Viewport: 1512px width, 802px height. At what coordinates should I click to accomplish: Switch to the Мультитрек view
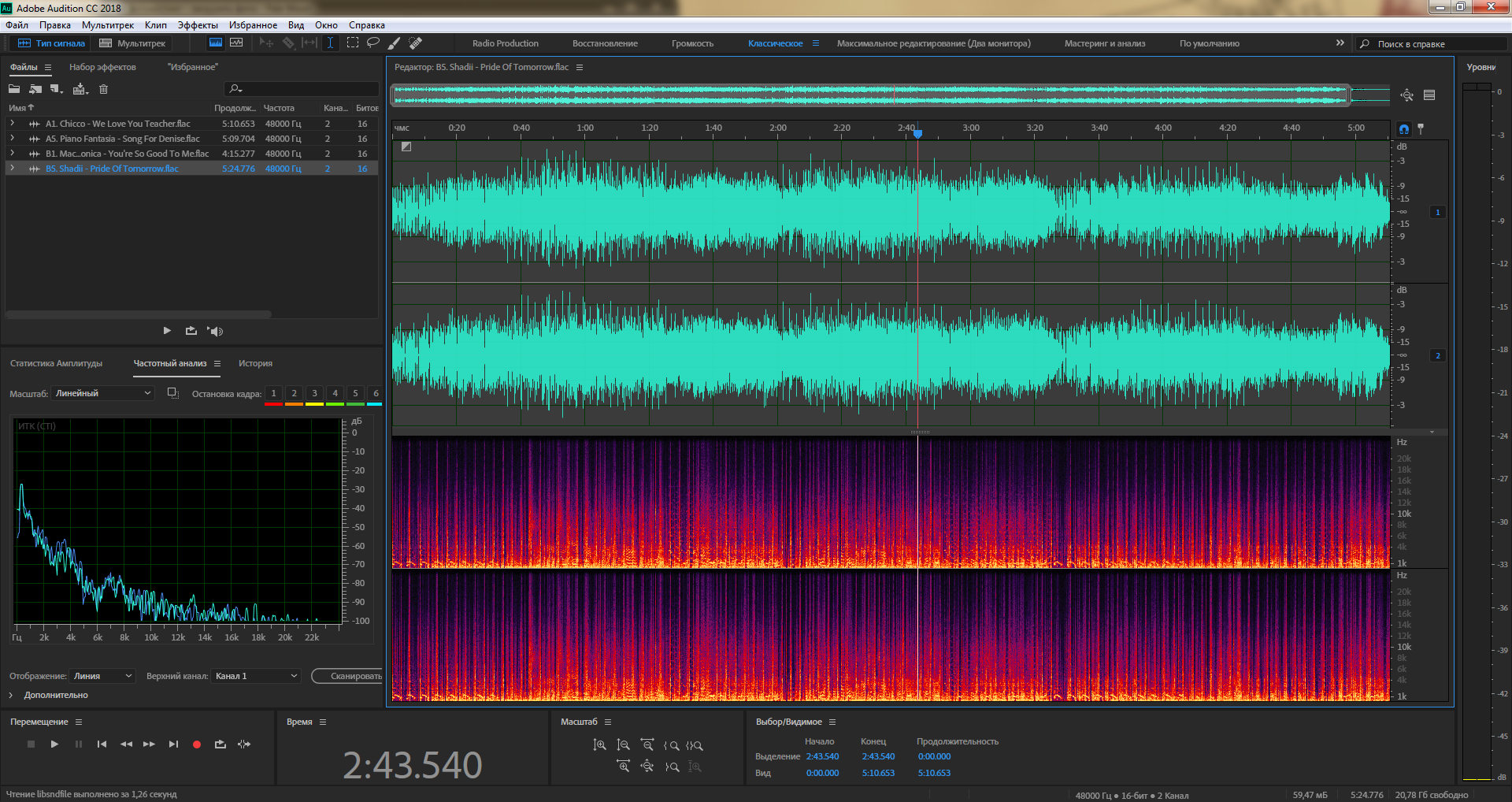click(x=132, y=43)
